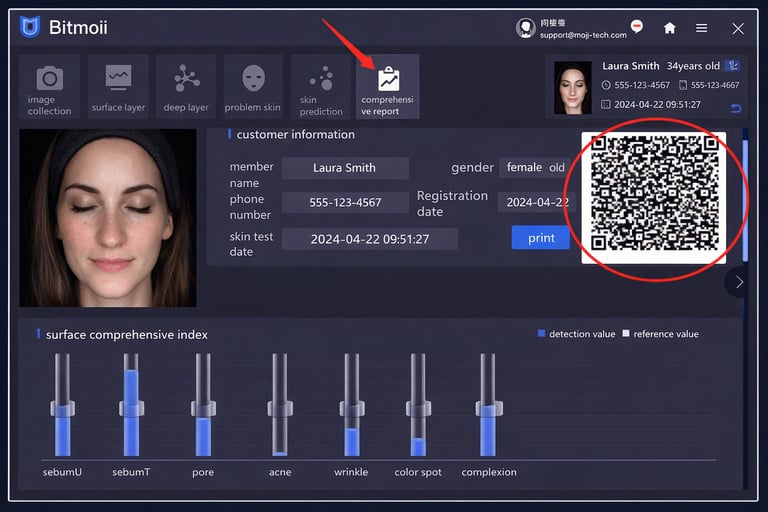Click the blue return arrow icon
The width and height of the screenshot is (768, 512).
tap(735, 108)
